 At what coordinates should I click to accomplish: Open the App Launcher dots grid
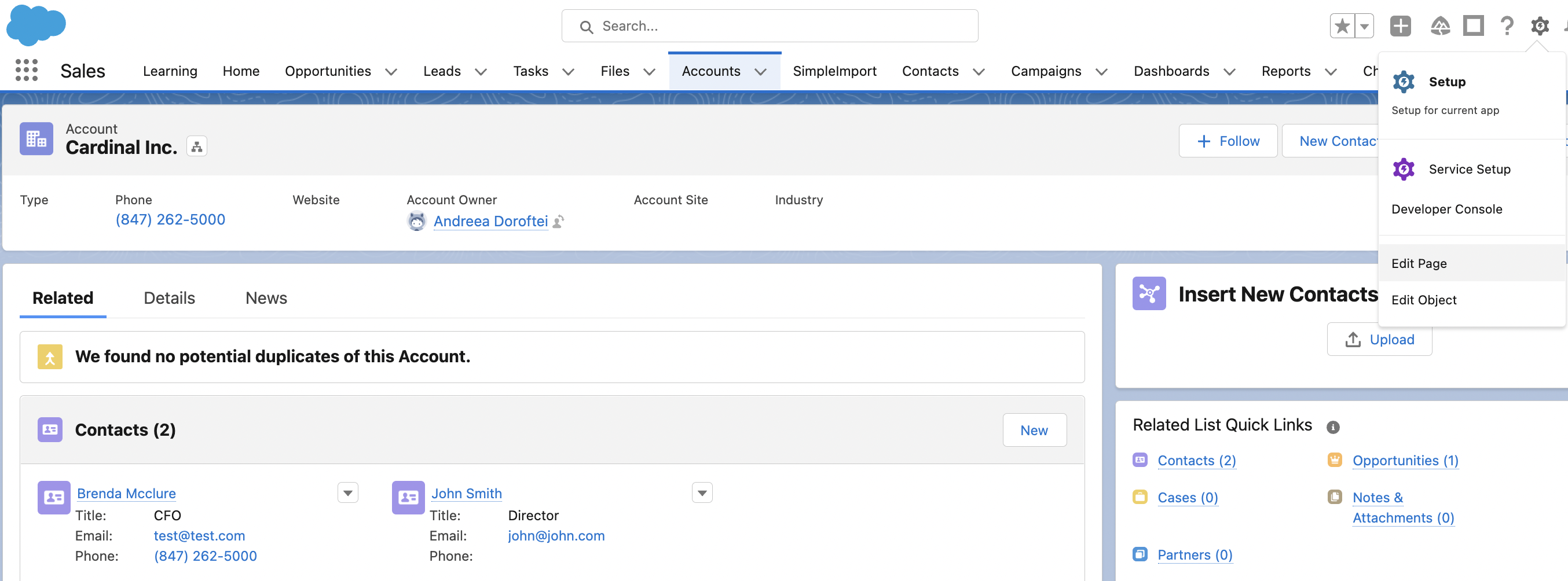(x=26, y=71)
